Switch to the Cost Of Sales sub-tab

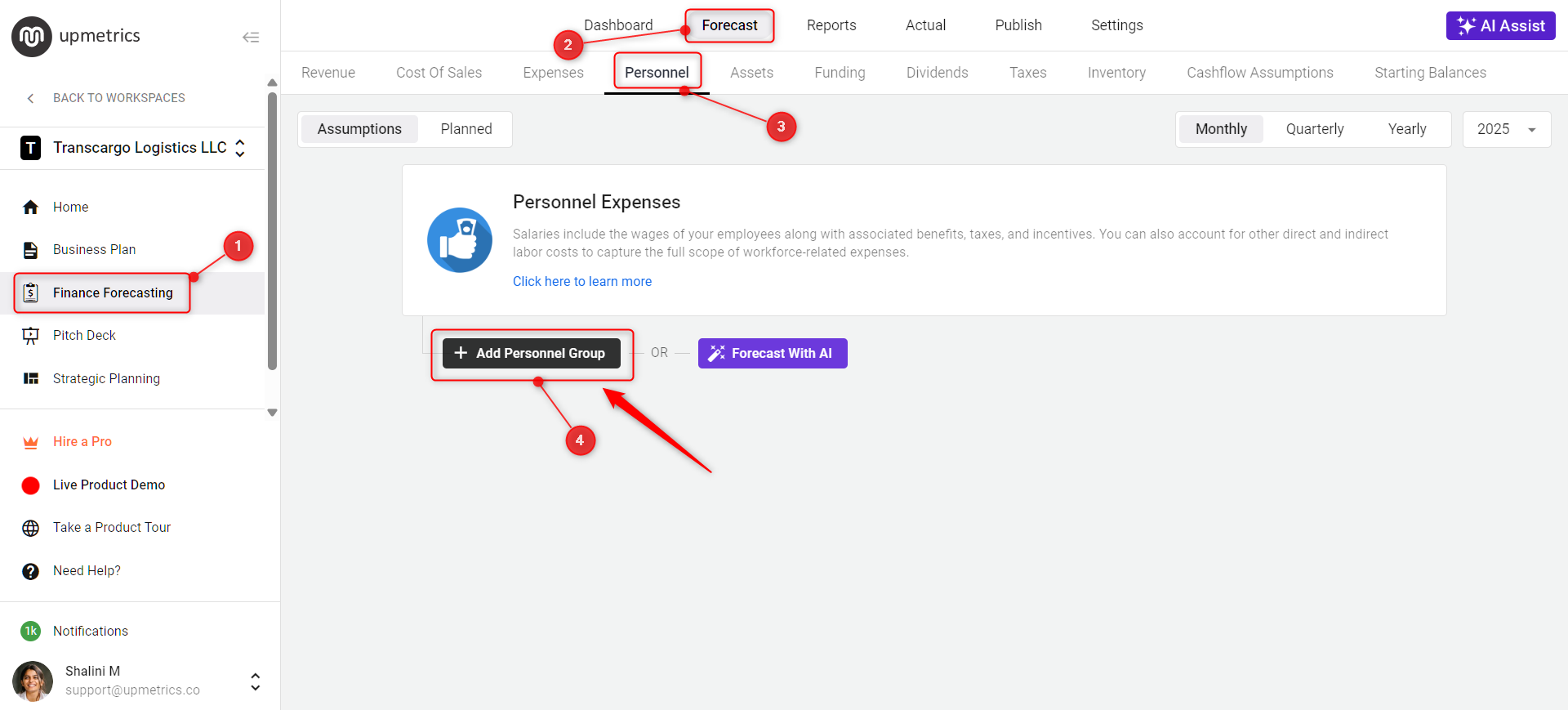click(439, 73)
